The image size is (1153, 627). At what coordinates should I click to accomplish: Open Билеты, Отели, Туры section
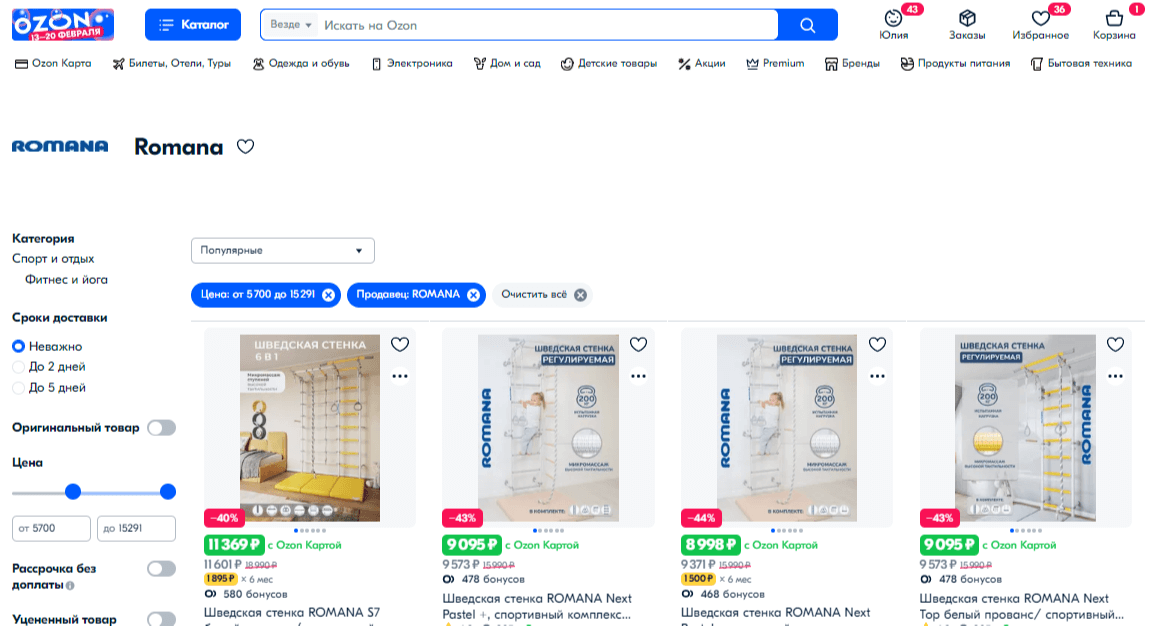(171, 64)
